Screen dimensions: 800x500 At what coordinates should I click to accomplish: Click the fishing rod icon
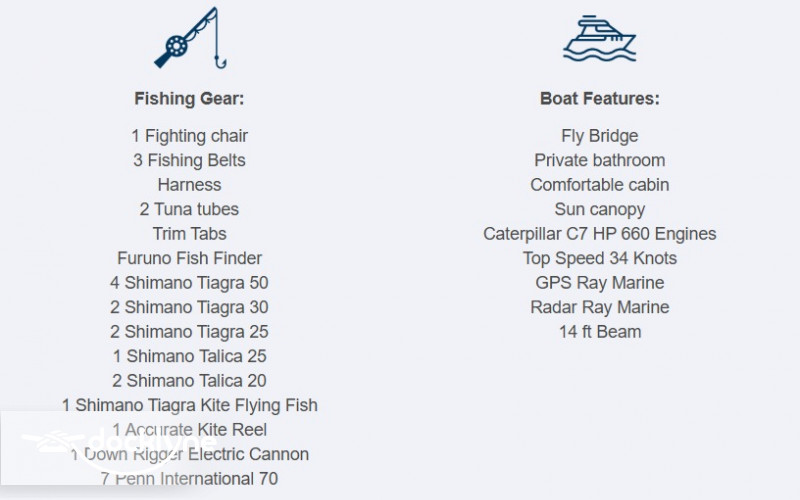[x=187, y=39]
